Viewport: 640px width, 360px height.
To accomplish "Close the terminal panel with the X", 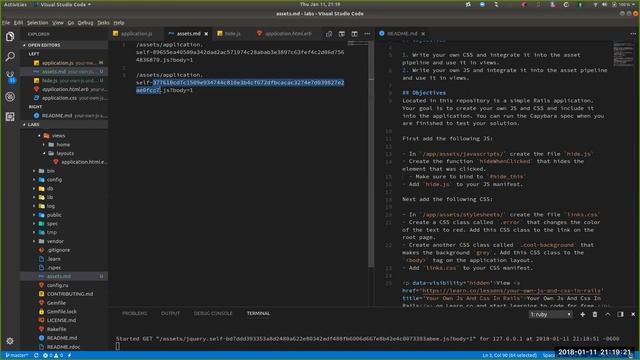I will (x=633, y=314).
